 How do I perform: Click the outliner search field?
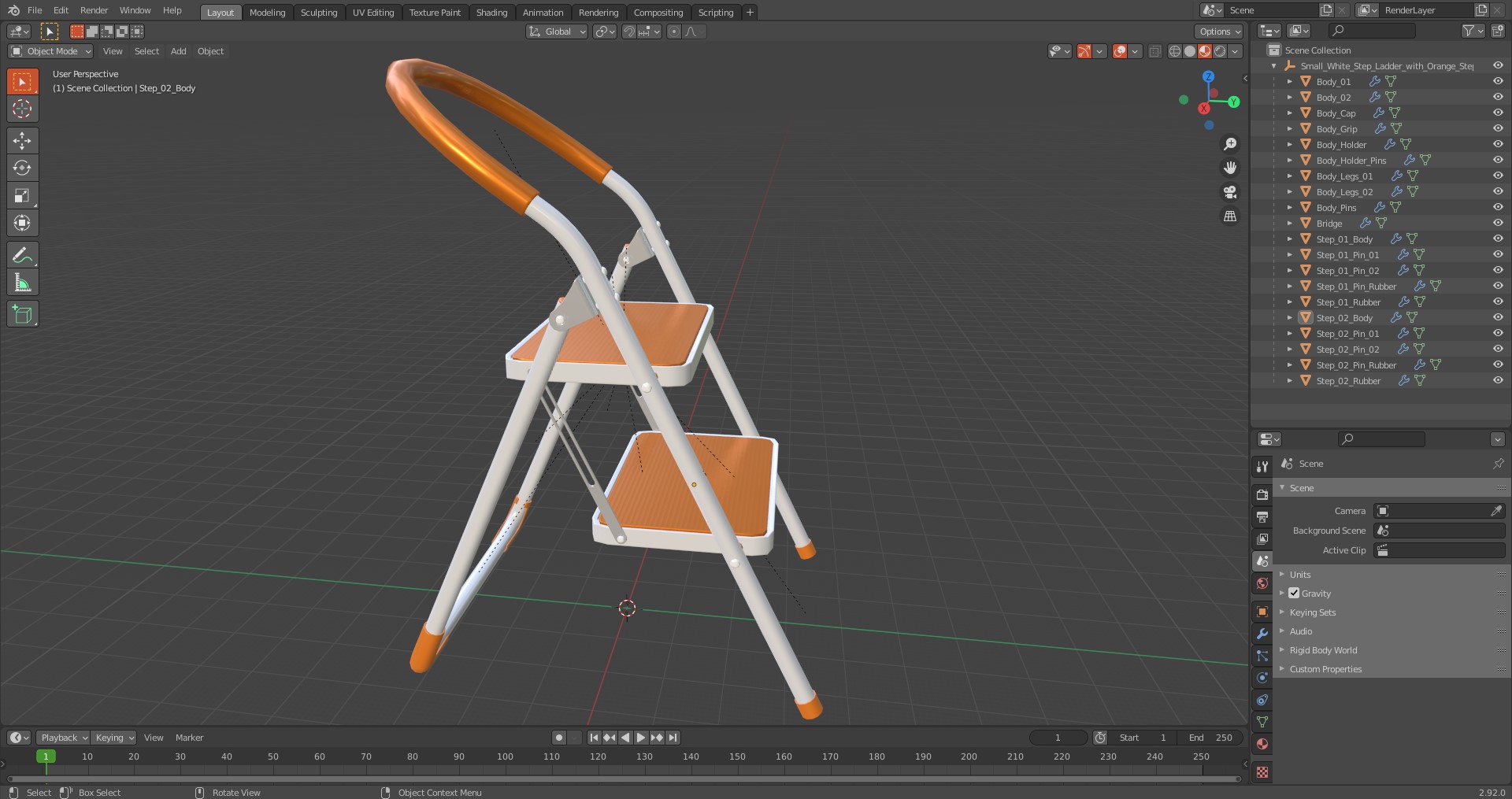point(1372,31)
